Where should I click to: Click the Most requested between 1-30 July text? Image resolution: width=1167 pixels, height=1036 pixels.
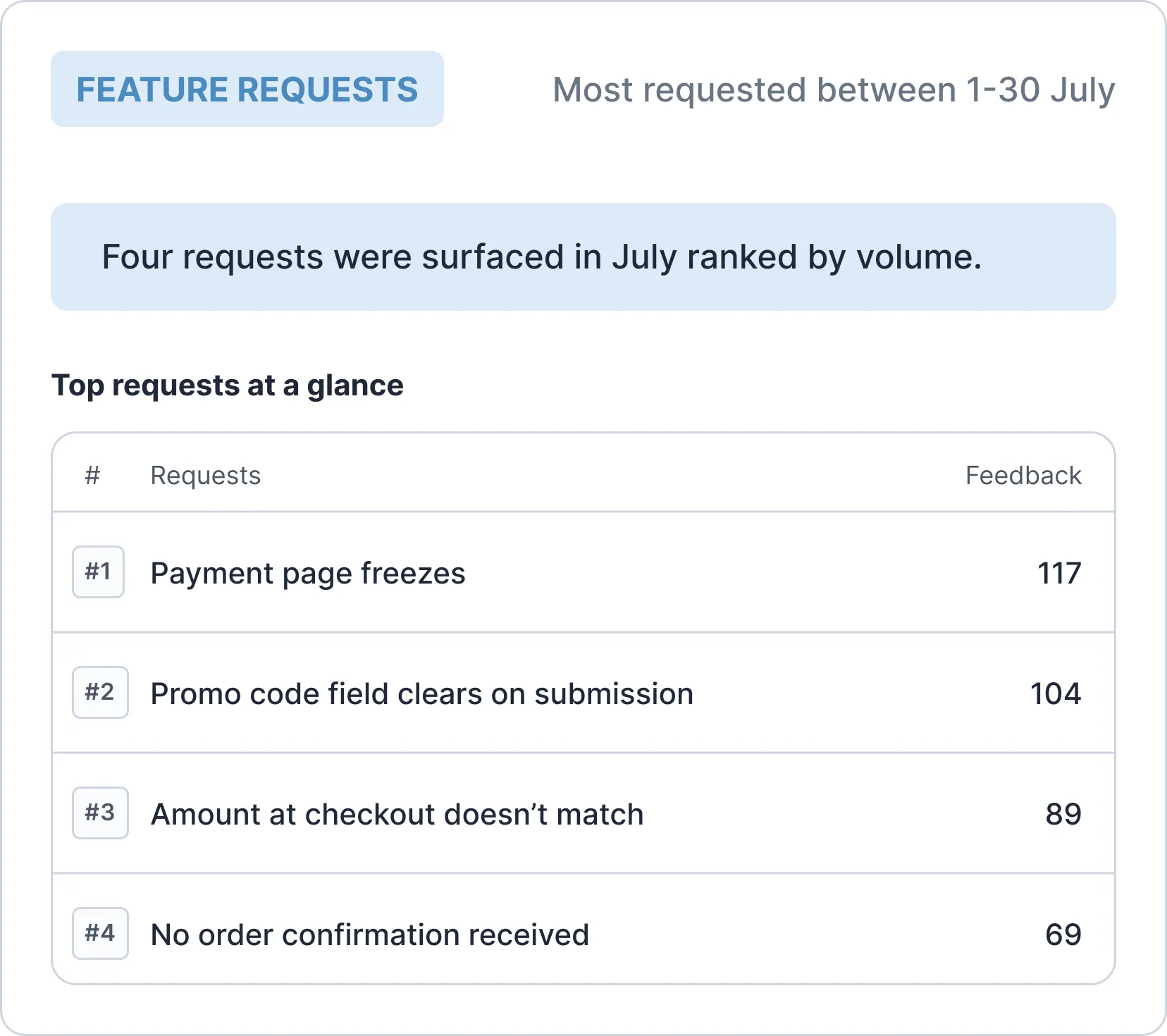[x=834, y=90]
